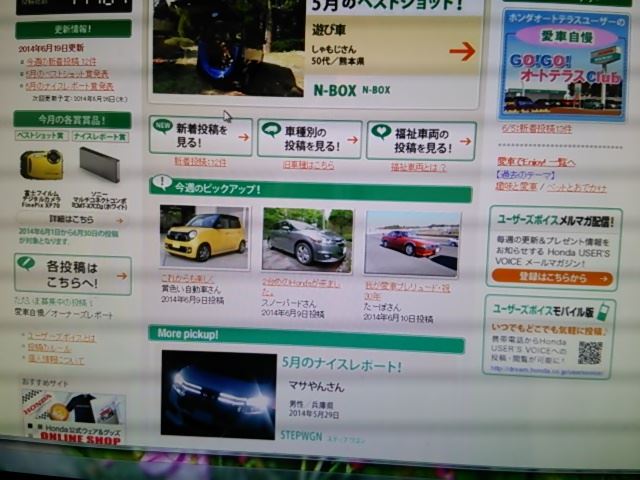Click the mobile phone icon in モバイル版 box
Image resolution: width=640 pixels, height=480 pixels.
[603, 311]
